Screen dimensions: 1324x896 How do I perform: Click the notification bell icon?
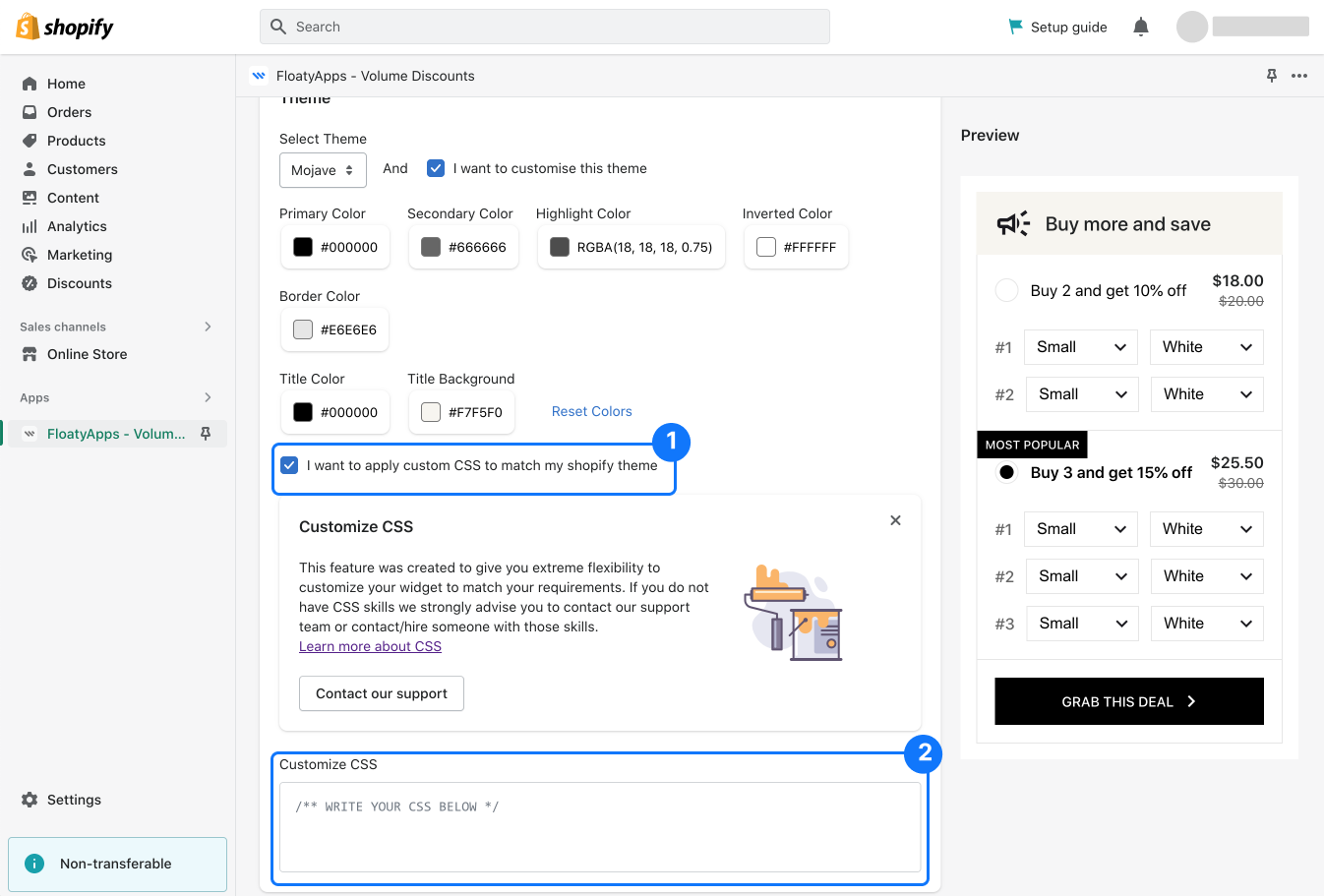pyautogui.click(x=1140, y=27)
